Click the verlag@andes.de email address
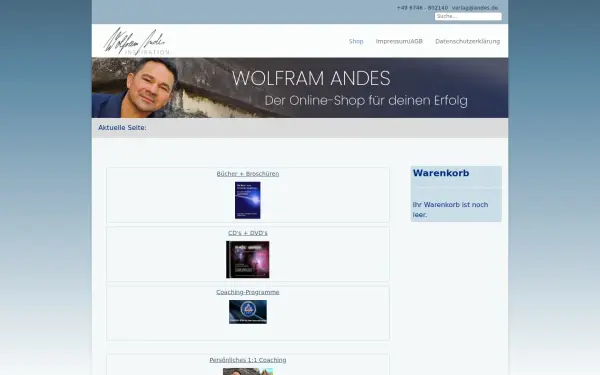Viewport: 600px width, 375px height. click(475, 8)
